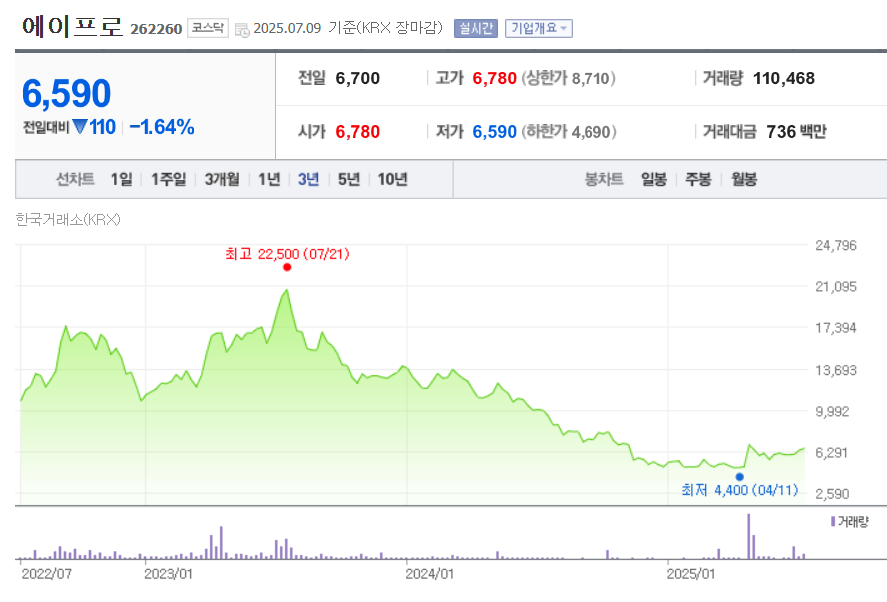Click the 거래량 value 110,468
Image resolution: width=887 pixels, height=602 pixels.
[783, 78]
